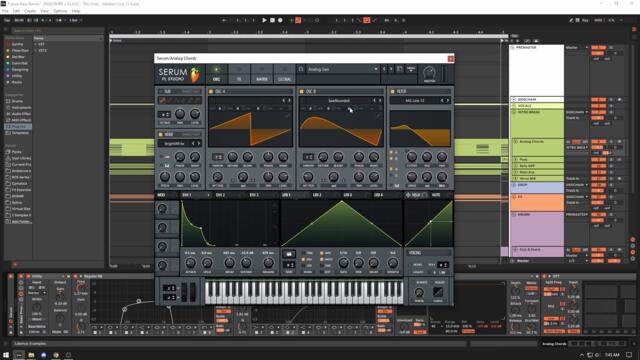This screenshot has width=640, height=360.
Task: Open the Edit menu
Action: (16, 11)
